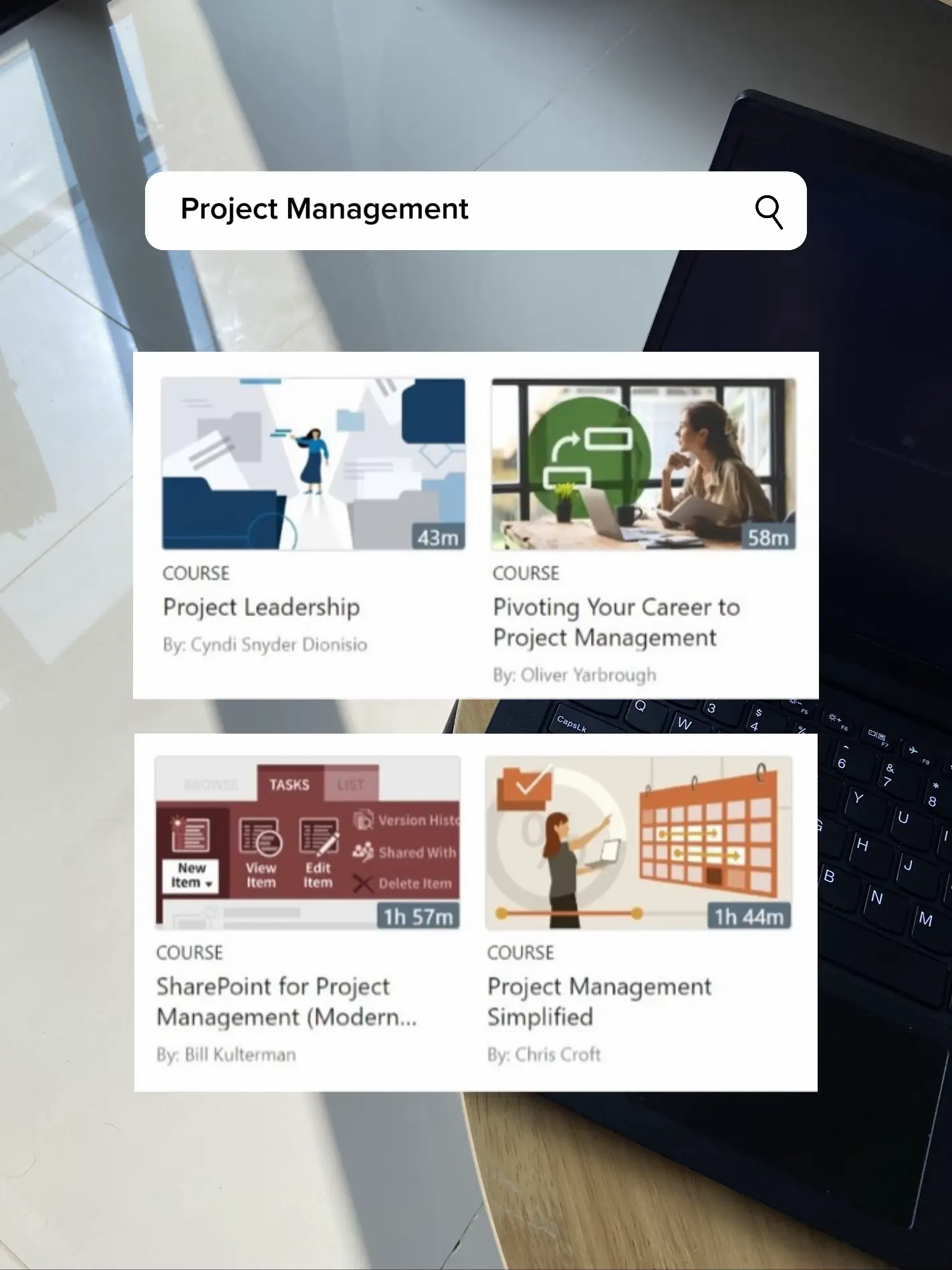The height and width of the screenshot is (1270, 952).
Task: Click the 43m duration badge
Action: 438,538
